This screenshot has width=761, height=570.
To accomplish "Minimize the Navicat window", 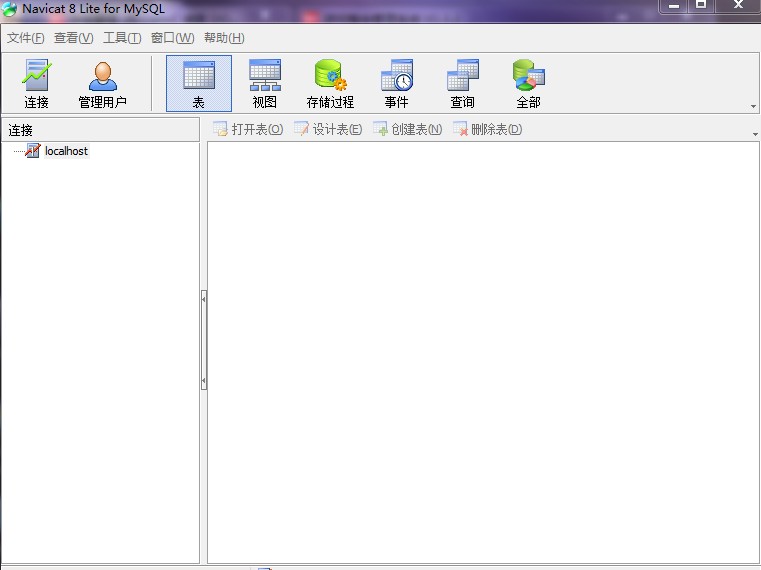I will pyautogui.click(x=673, y=6).
